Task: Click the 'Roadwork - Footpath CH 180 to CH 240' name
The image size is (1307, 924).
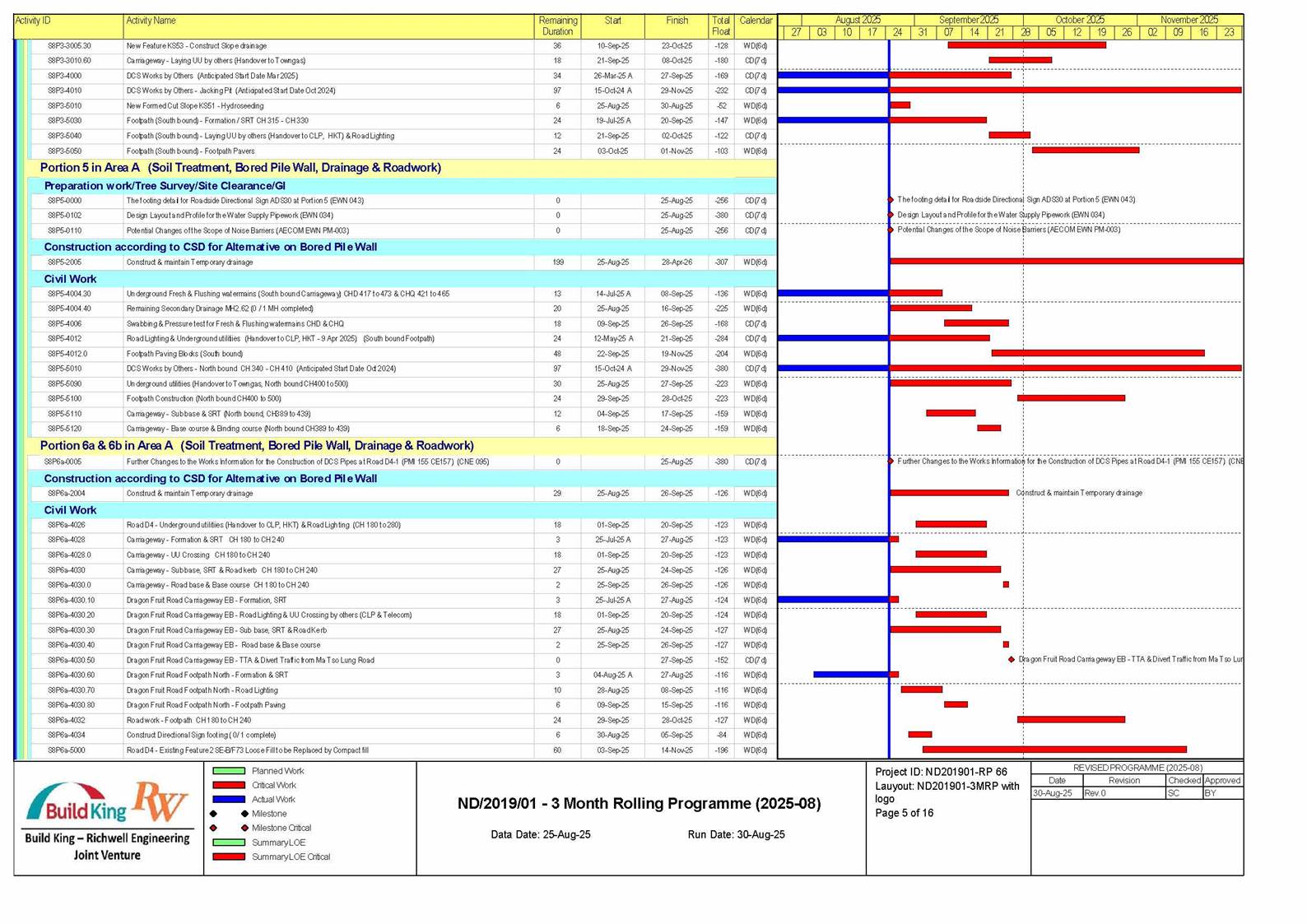Action: (188, 720)
